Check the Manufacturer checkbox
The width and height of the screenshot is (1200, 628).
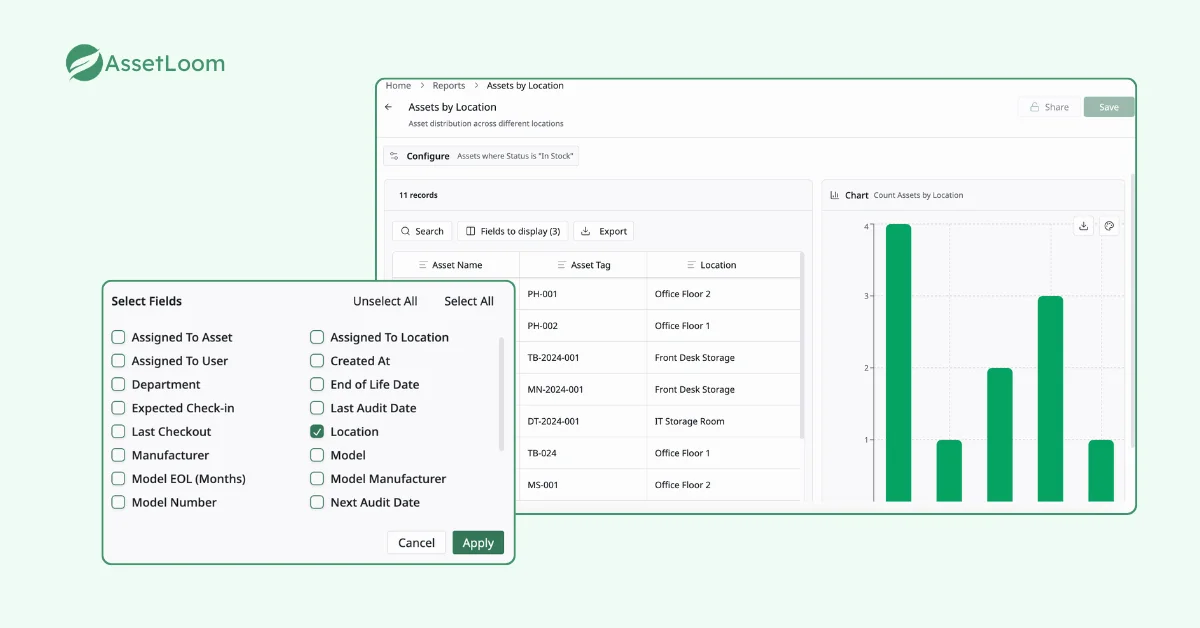tap(118, 455)
